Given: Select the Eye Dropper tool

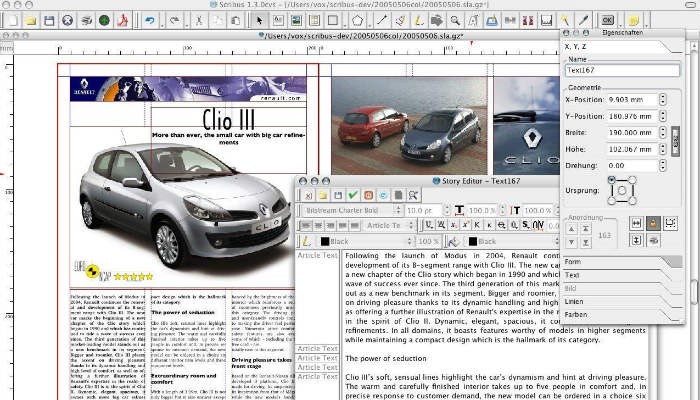Looking at the screenshot, I should click(x=583, y=21).
